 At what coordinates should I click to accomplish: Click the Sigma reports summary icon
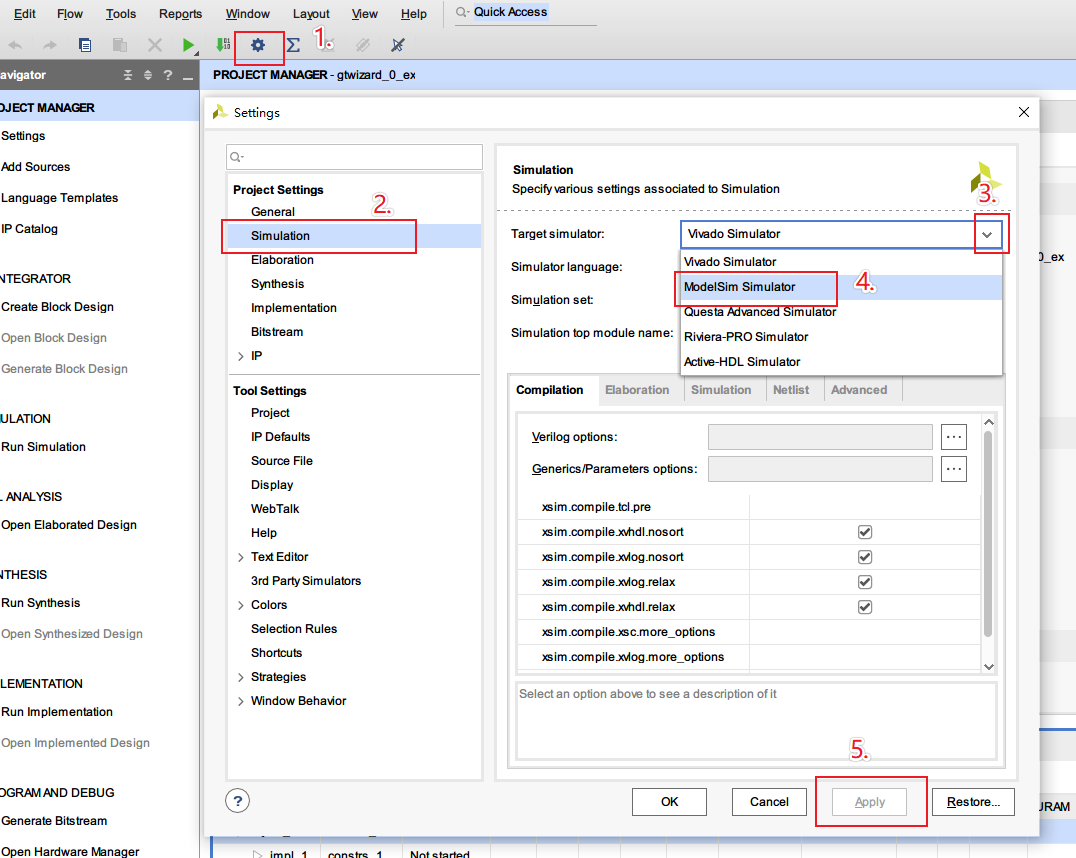pos(293,45)
